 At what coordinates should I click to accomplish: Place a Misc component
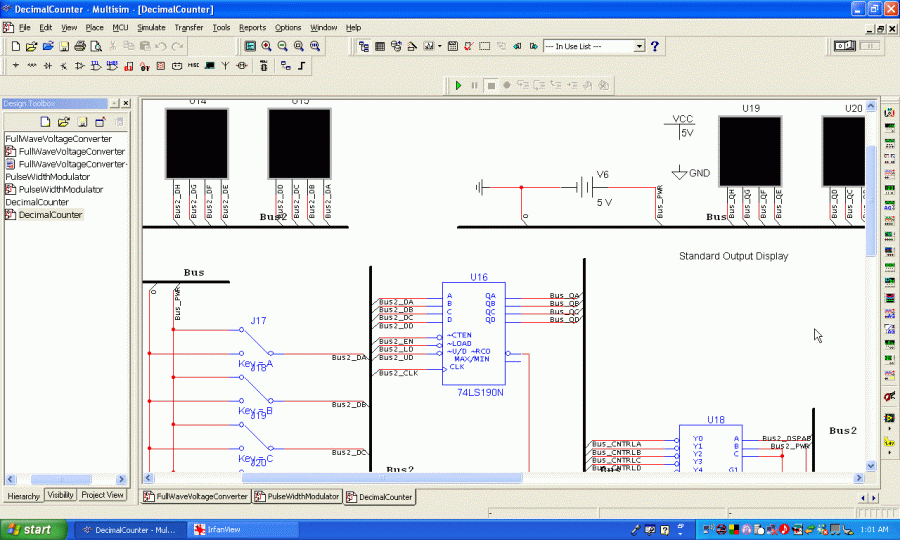click(193, 66)
